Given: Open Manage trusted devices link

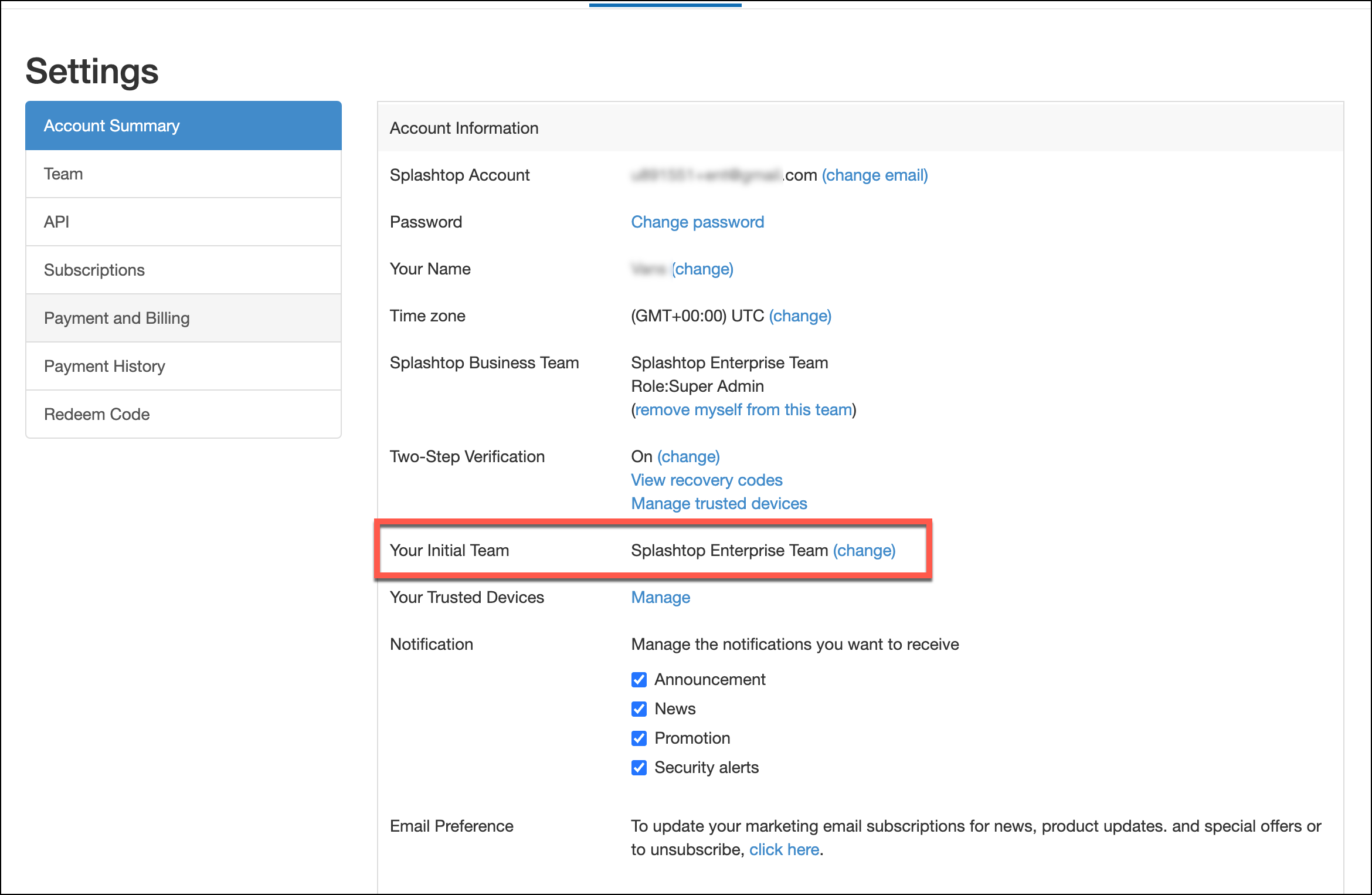Looking at the screenshot, I should (719, 504).
